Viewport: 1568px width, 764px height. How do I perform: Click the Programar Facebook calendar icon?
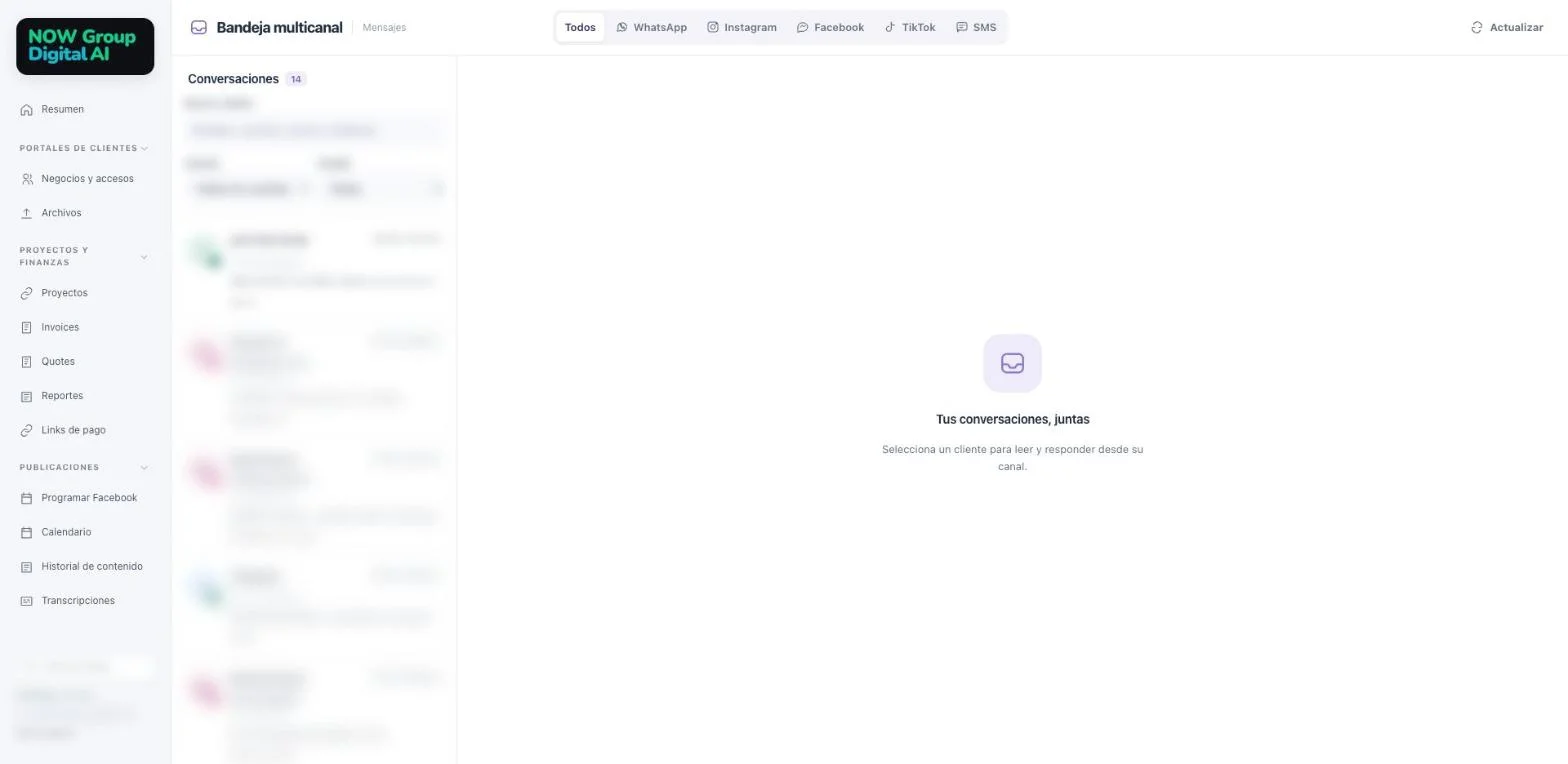[27, 498]
